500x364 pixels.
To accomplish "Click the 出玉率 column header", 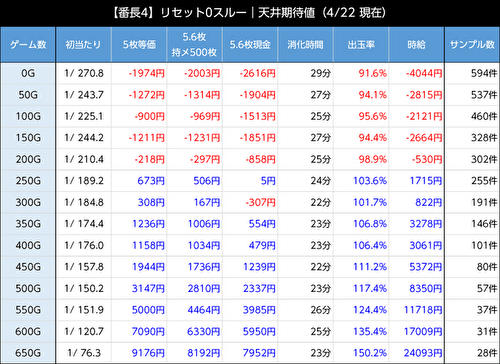I will [361, 45].
